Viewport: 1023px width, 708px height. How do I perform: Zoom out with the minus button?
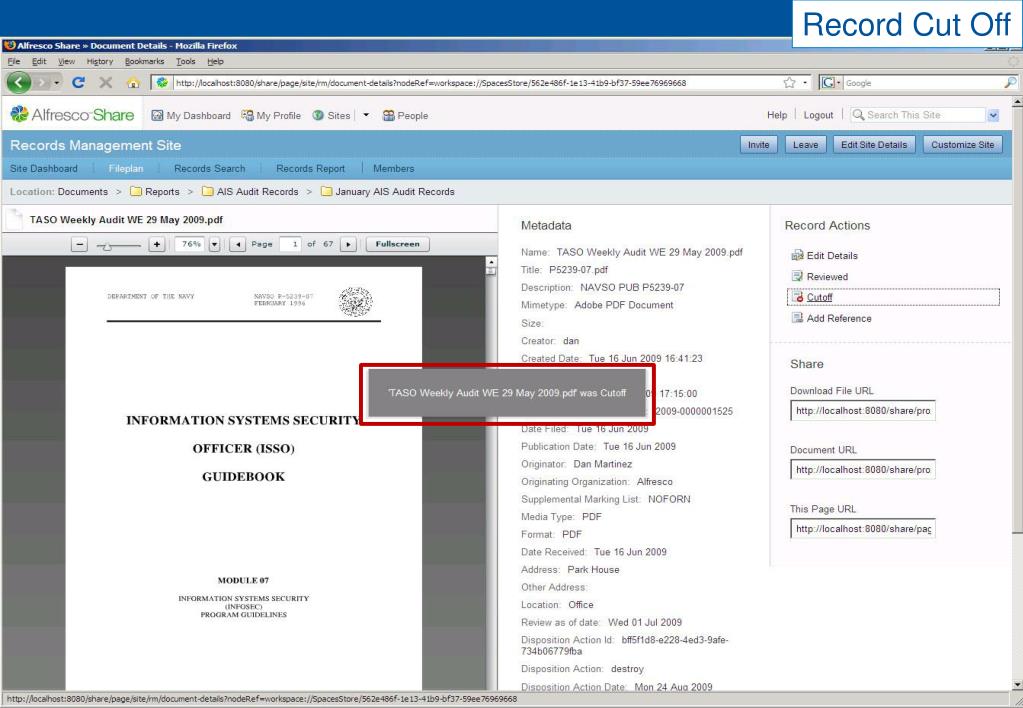tap(79, 244)
